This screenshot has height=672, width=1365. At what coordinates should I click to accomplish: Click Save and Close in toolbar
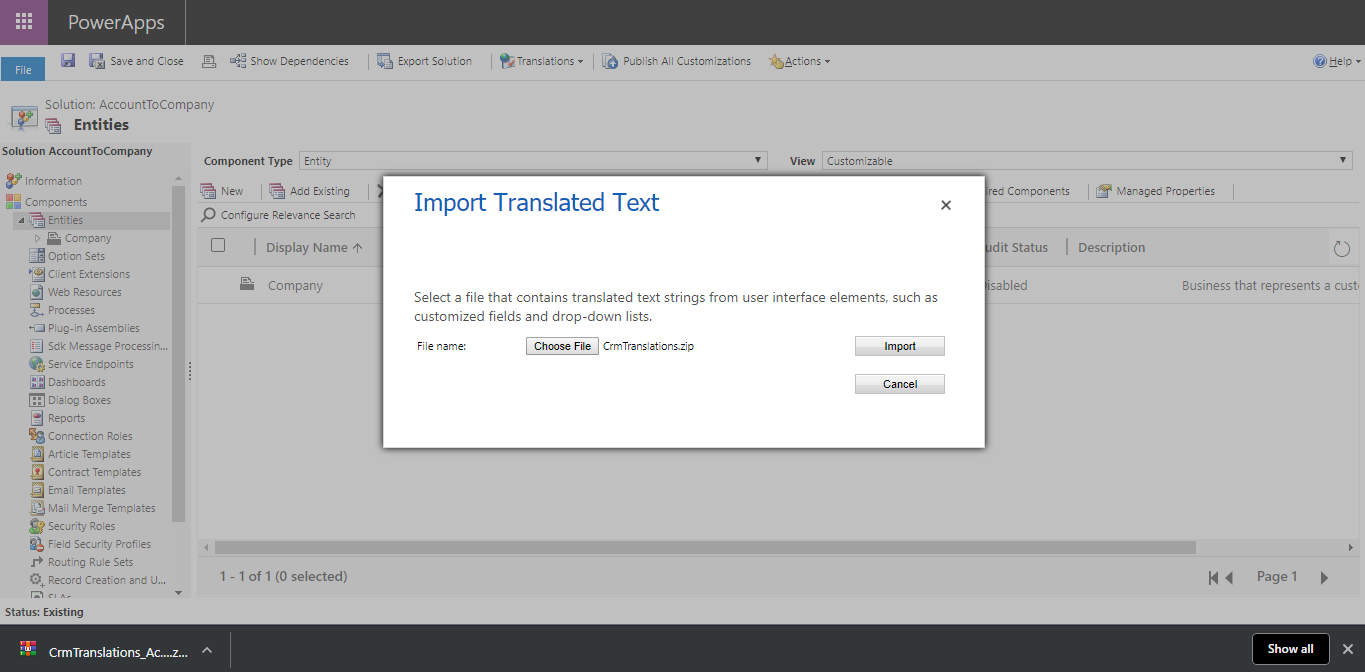(137, 61)
